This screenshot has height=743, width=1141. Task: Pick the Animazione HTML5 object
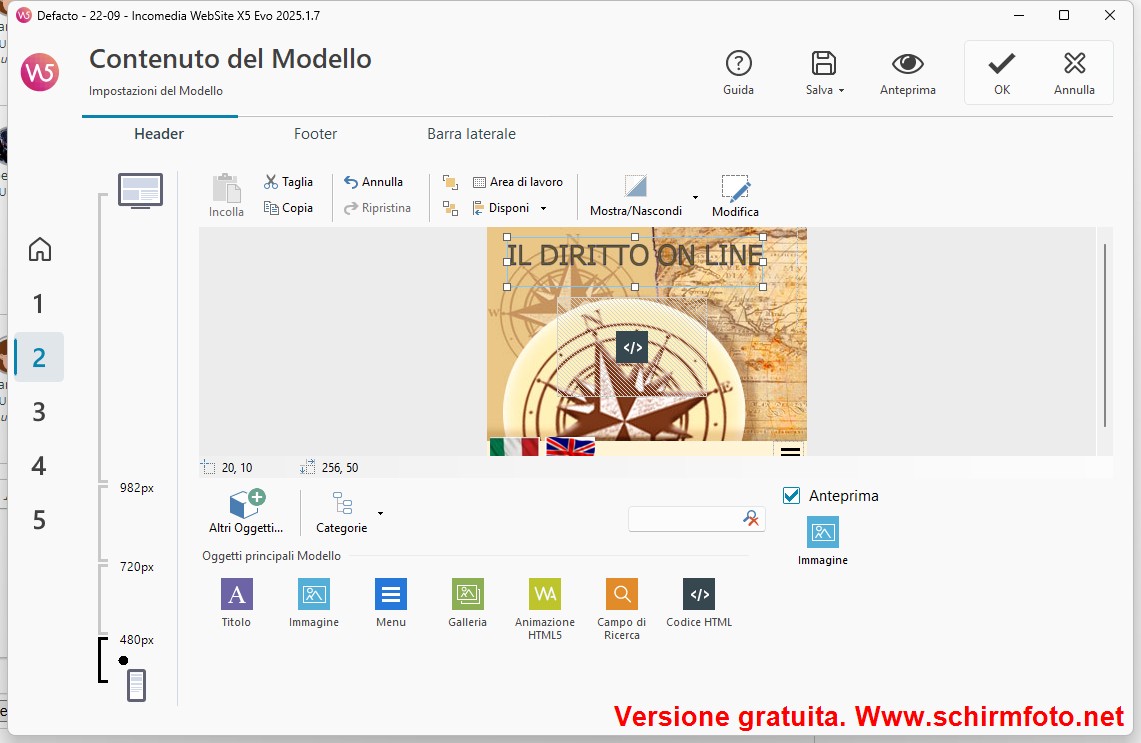pyautogui.click(x=545, y=595)
